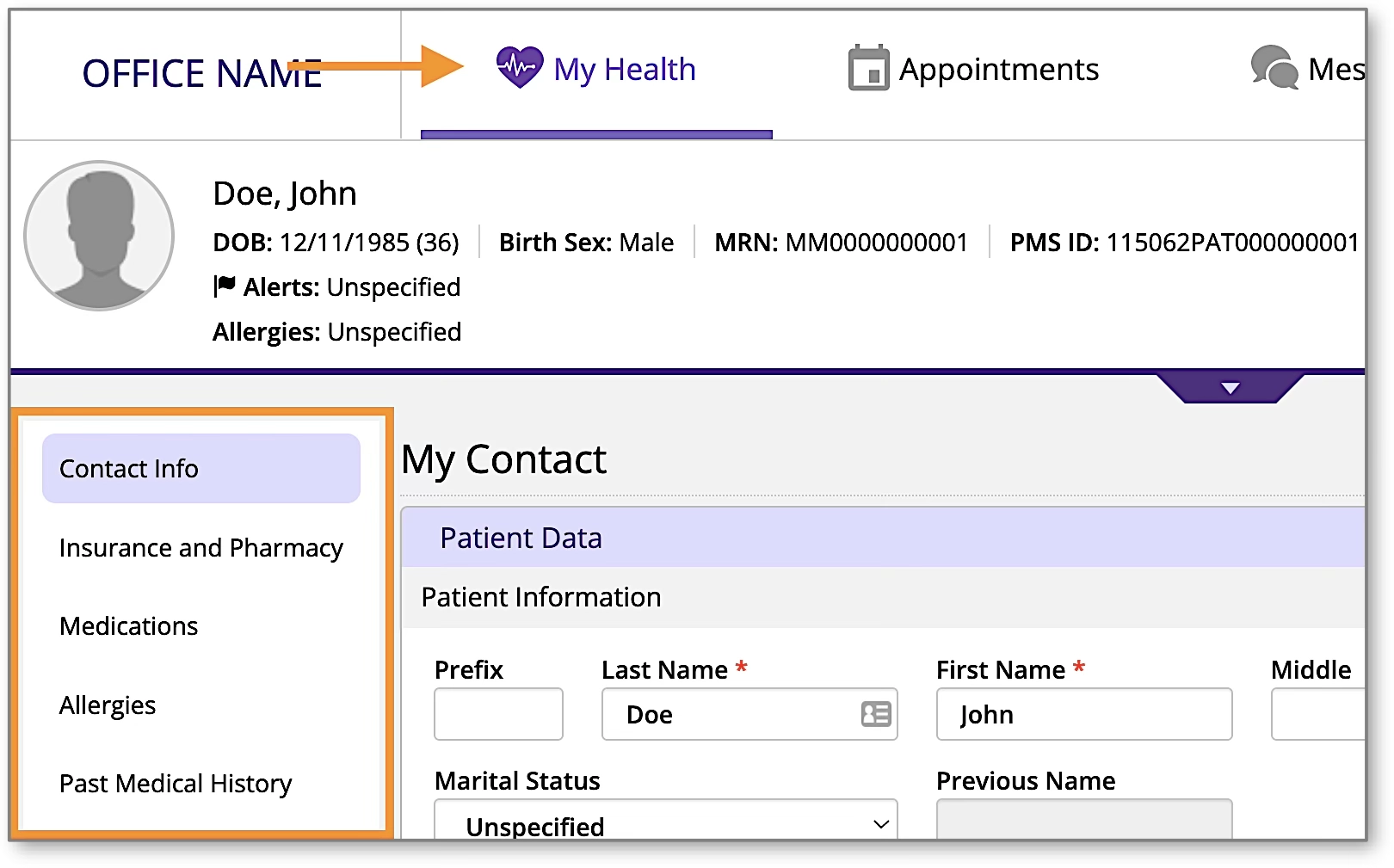
Task: Click the Messages chat bubble icon
Action: (1274, 68)
